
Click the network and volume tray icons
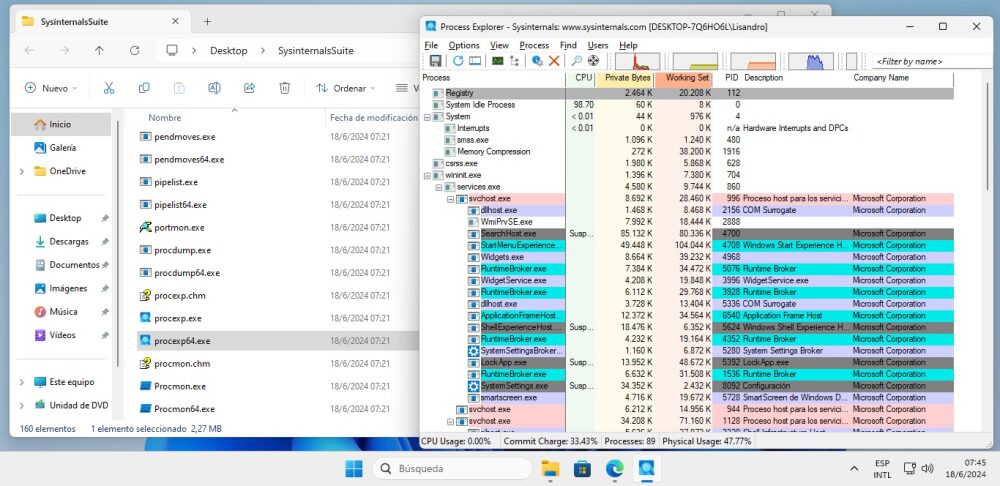pyautogui.click(x=919, y=469)
